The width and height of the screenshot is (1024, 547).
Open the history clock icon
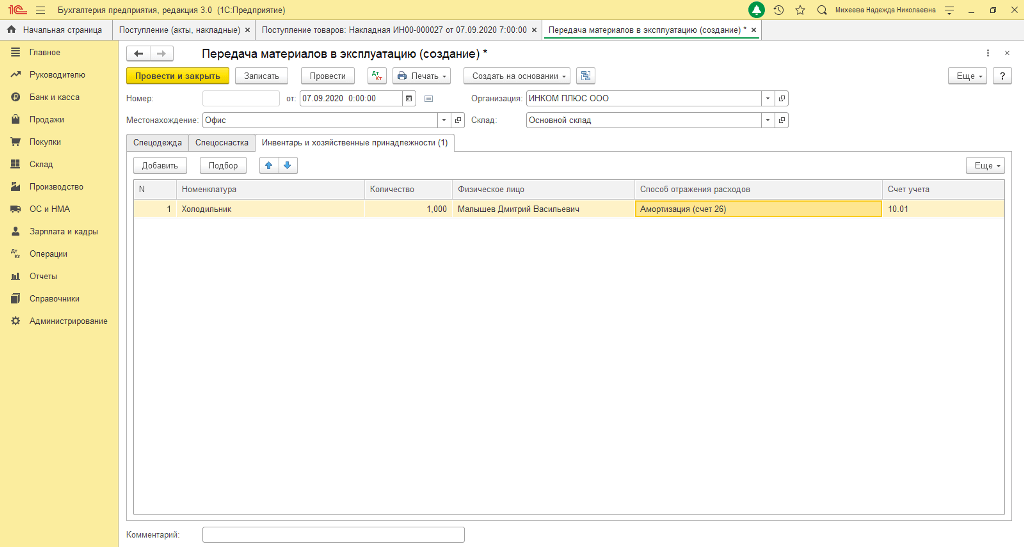click(779, 9)
